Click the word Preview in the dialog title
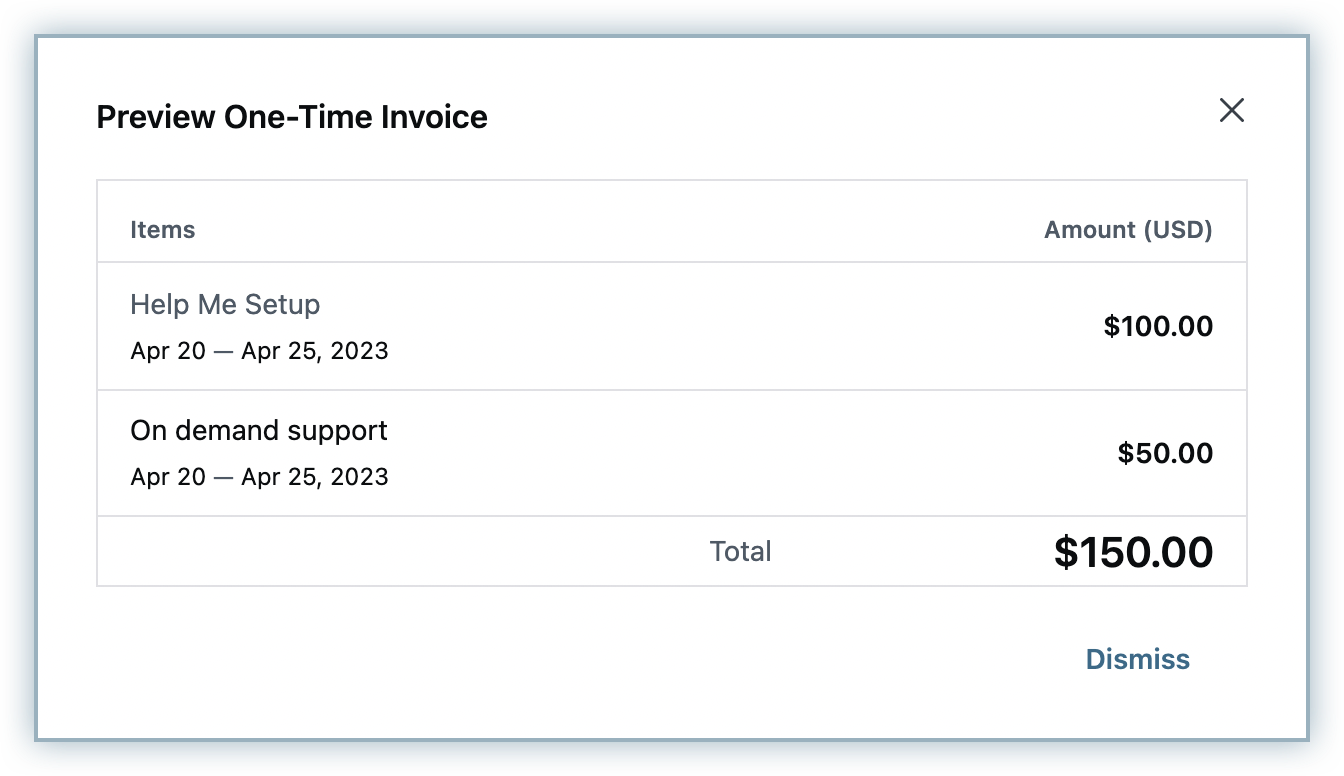This screenshot has height=776, width=1344. [x=155, y=117]
